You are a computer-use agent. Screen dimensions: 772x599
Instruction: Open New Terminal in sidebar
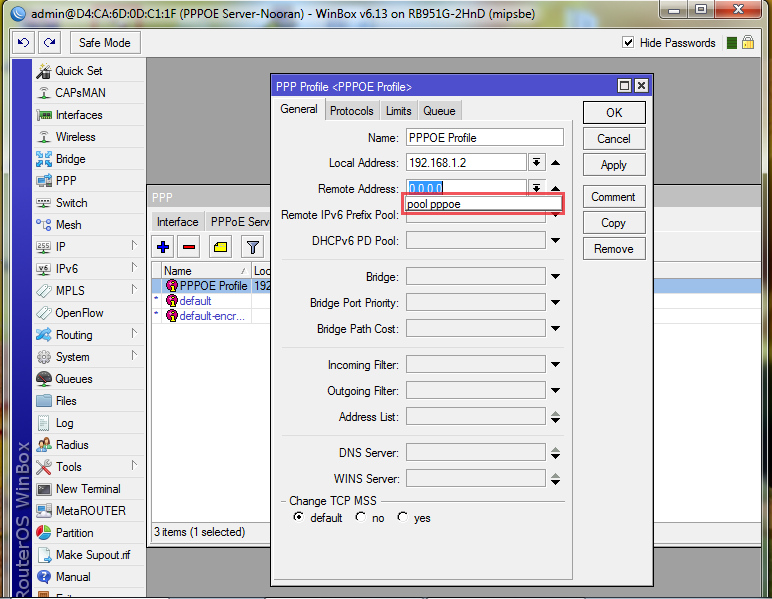point(90,489)
